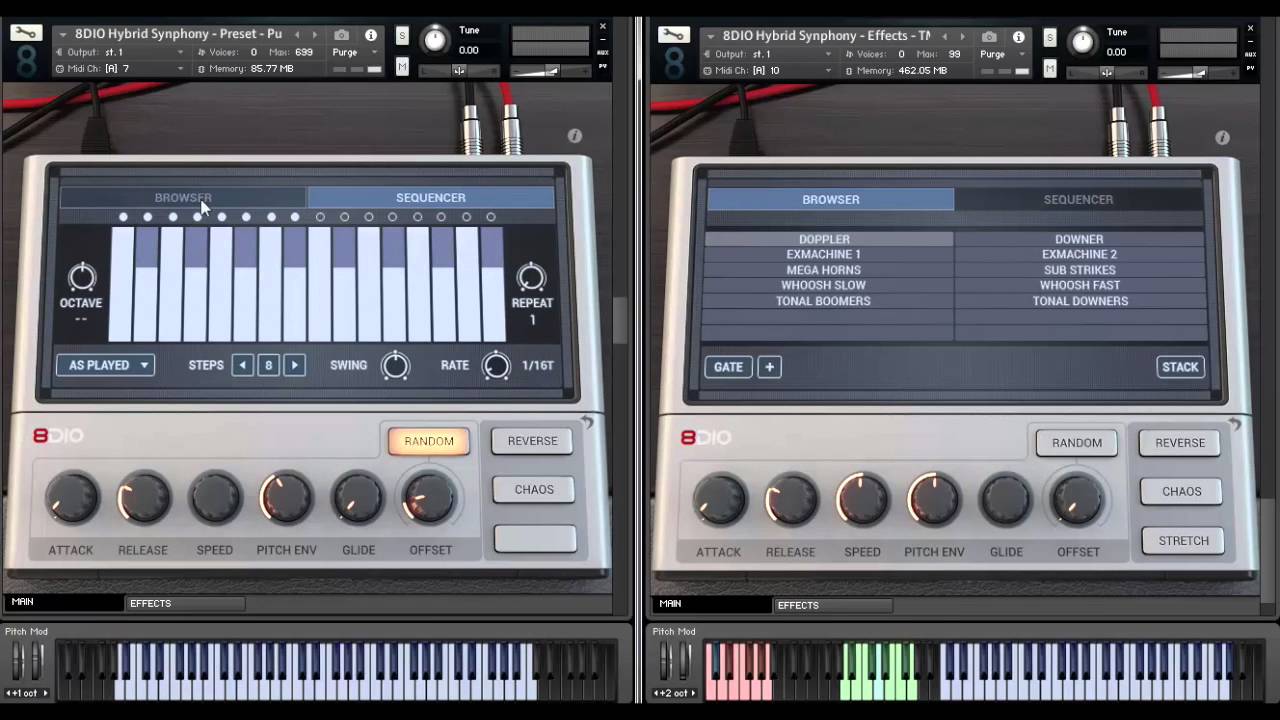
Task: Disable RANDOM on the Preset pedal
Action: coord(429,441)
